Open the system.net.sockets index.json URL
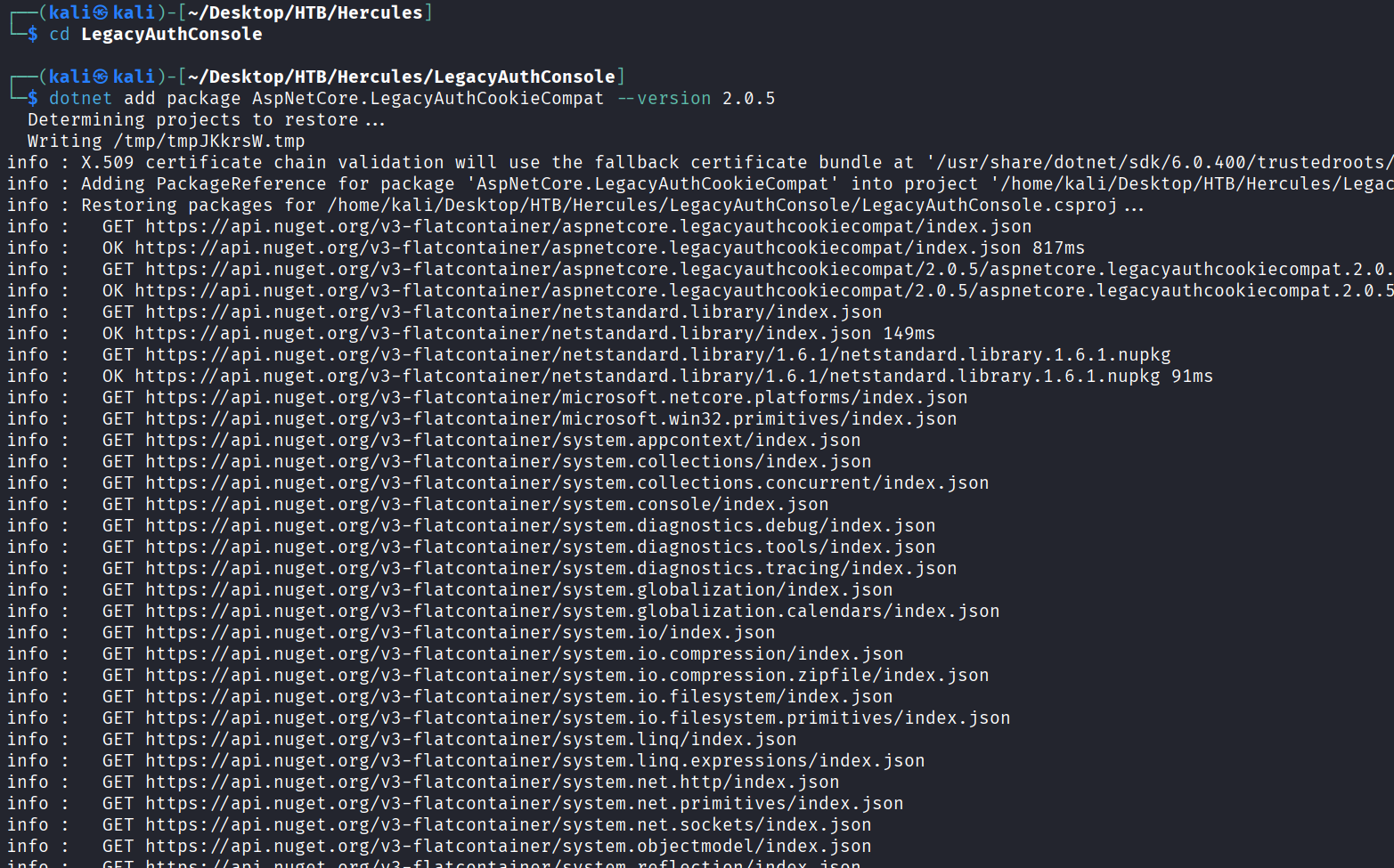Image resolution: width=1394 pixels, height=868 pixels. pos(508,824)
